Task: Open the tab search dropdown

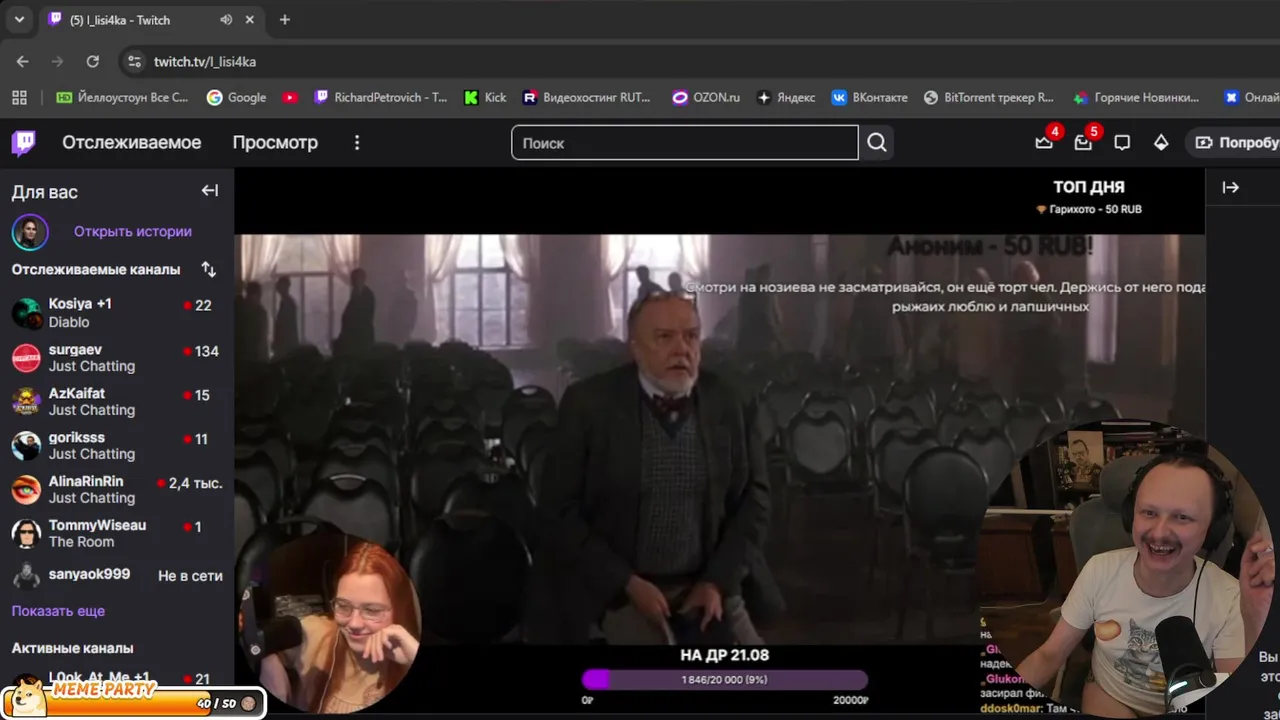Action: click(x=19, y=20)
